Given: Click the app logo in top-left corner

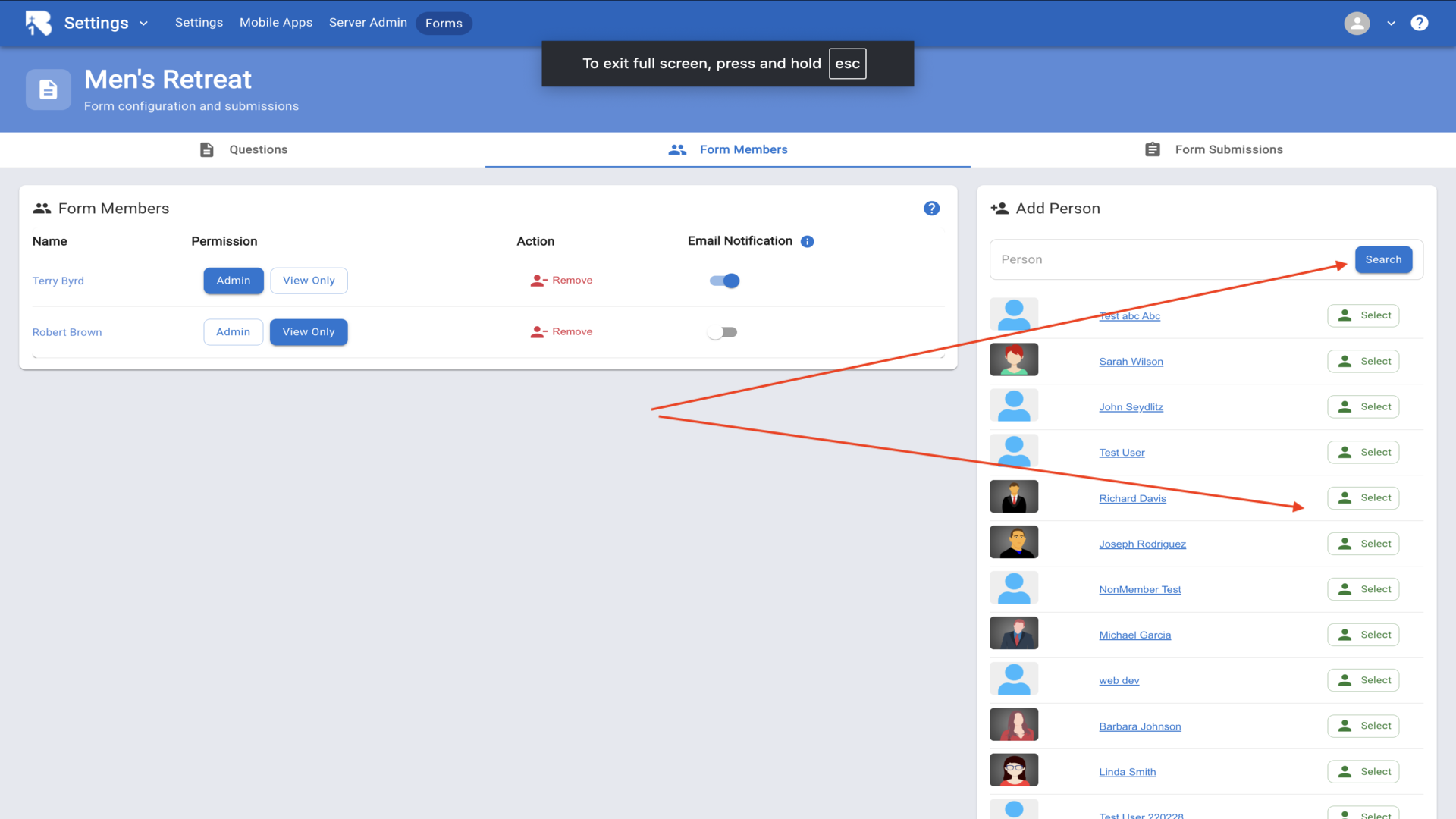Looking at the screenshot, I should (38, 23).
